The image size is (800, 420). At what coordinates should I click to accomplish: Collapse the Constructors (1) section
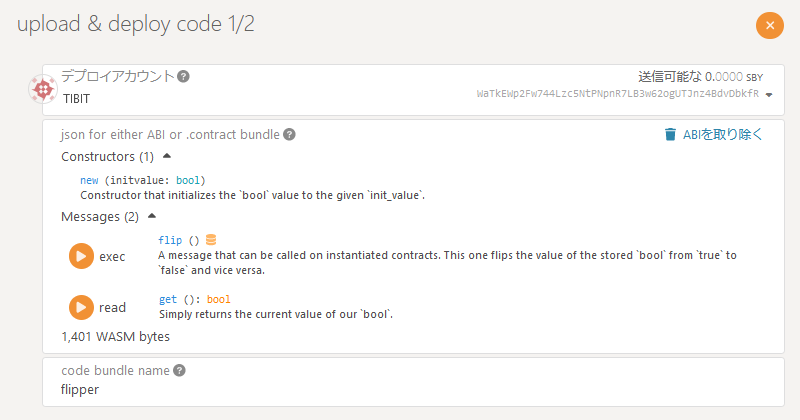click(x=167, y=156)
